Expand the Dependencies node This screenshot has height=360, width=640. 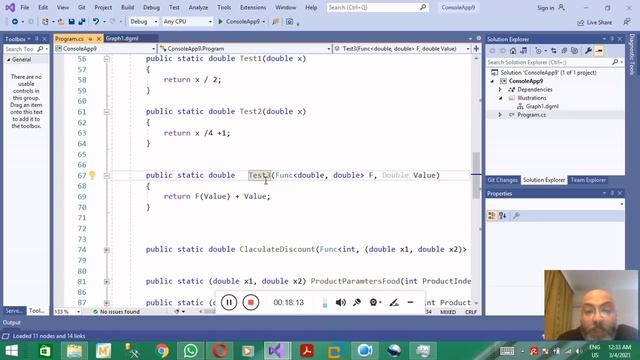500,89
